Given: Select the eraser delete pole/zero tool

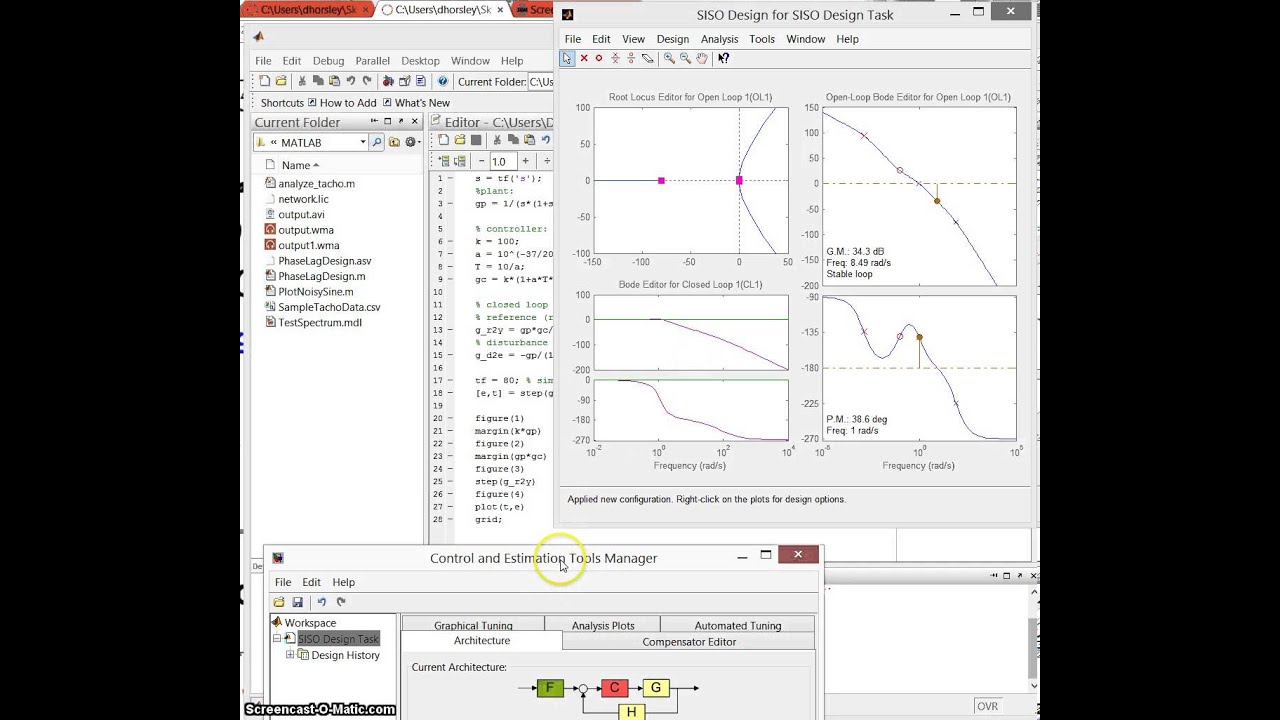Looking at the screenshot, I should point(648,58).
